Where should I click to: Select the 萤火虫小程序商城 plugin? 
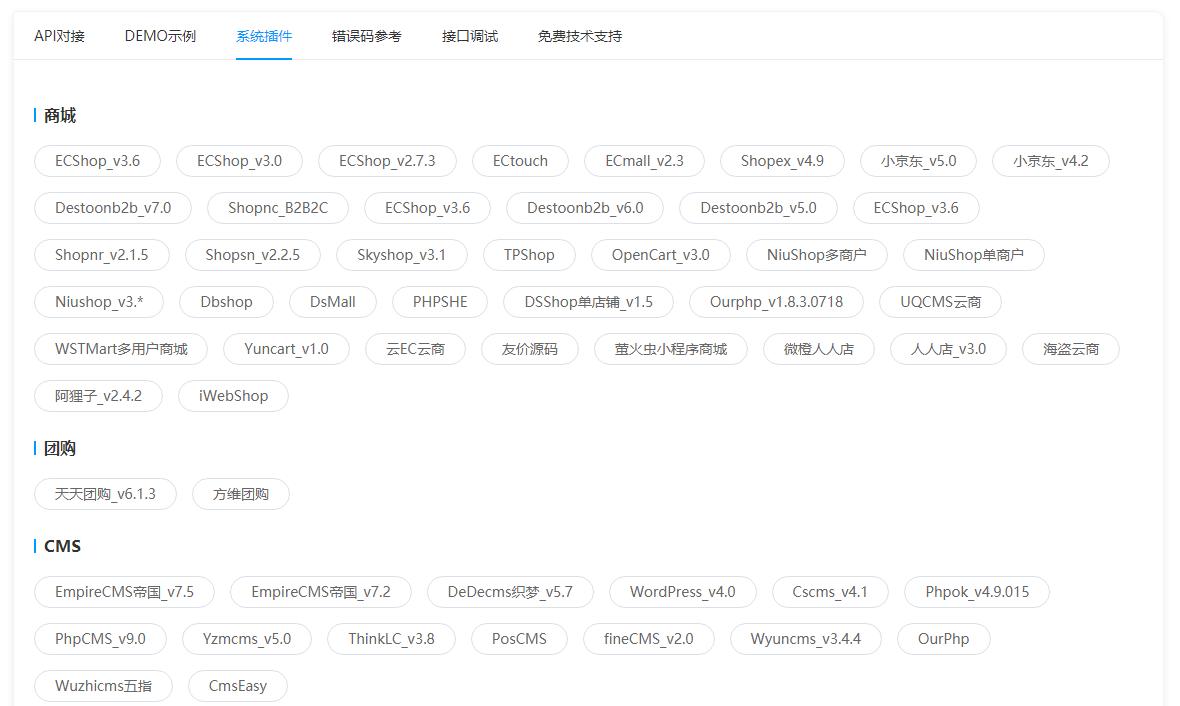click(670, 349)
